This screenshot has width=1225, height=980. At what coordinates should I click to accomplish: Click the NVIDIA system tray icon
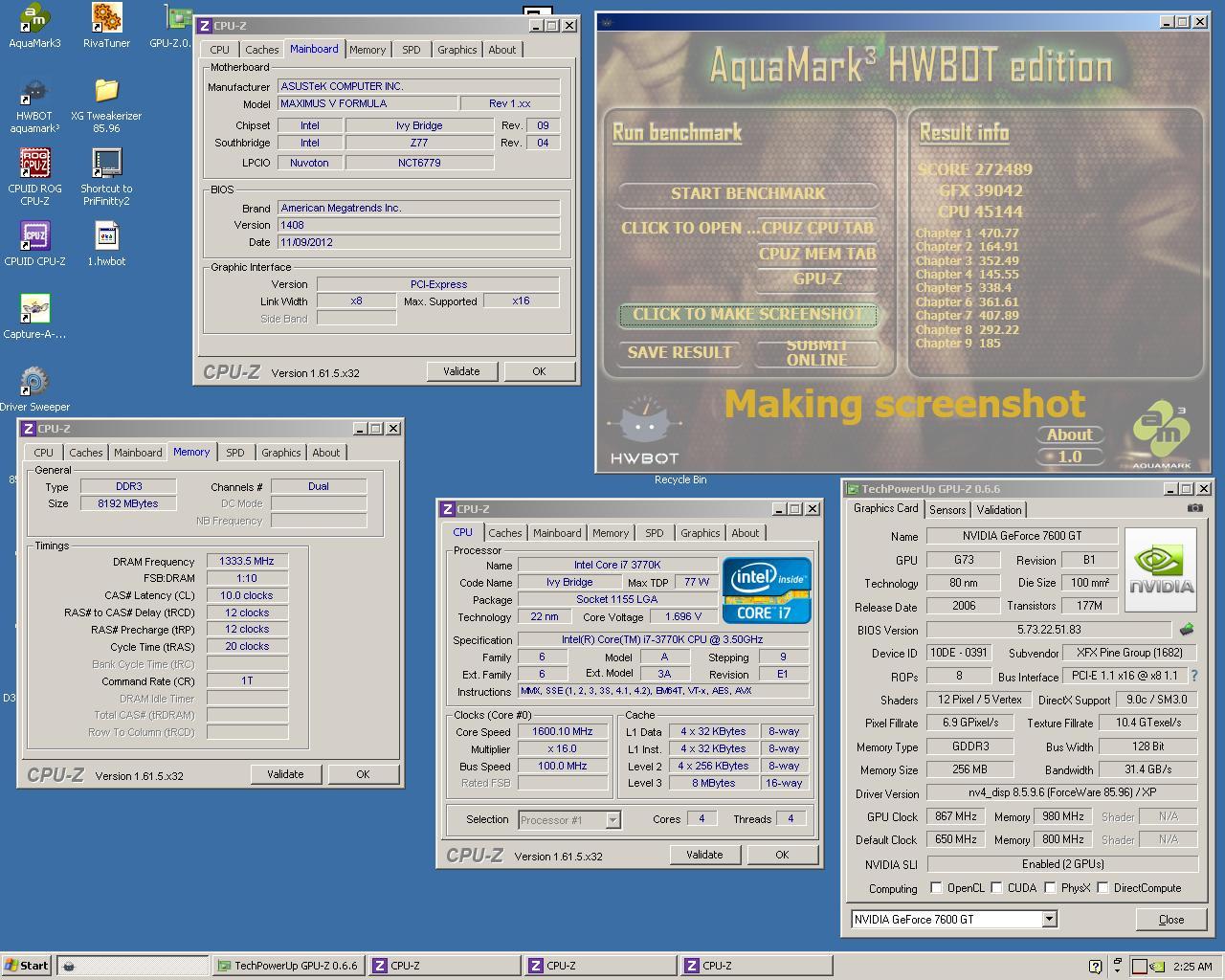tap(1157, 967)
